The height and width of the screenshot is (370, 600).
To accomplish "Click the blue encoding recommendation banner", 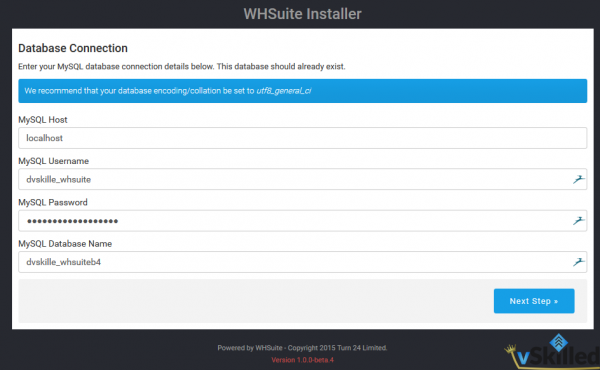I will (x=302, y=91).
